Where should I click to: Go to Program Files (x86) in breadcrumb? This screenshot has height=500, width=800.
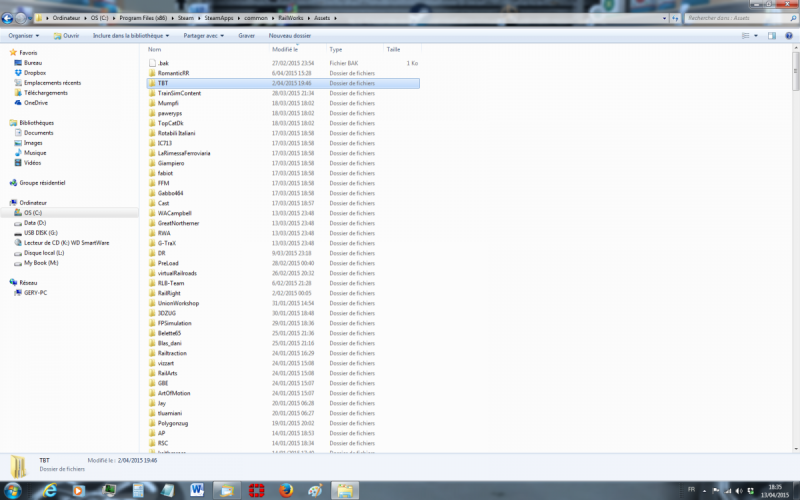tap(143, 18)
